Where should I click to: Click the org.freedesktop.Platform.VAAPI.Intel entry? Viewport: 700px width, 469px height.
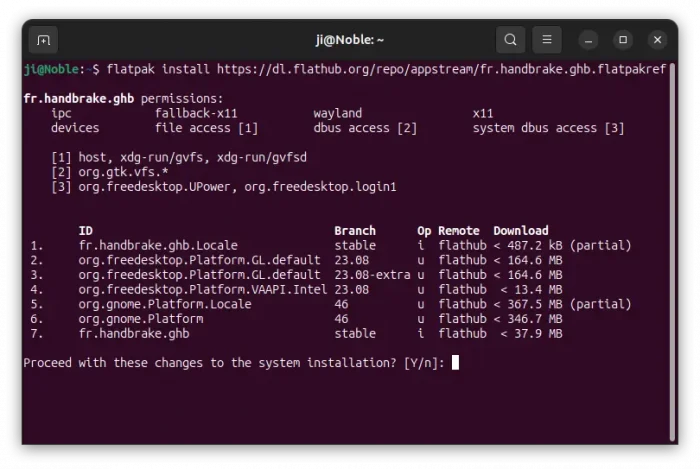pyautogui.click(x=200, y=289)
